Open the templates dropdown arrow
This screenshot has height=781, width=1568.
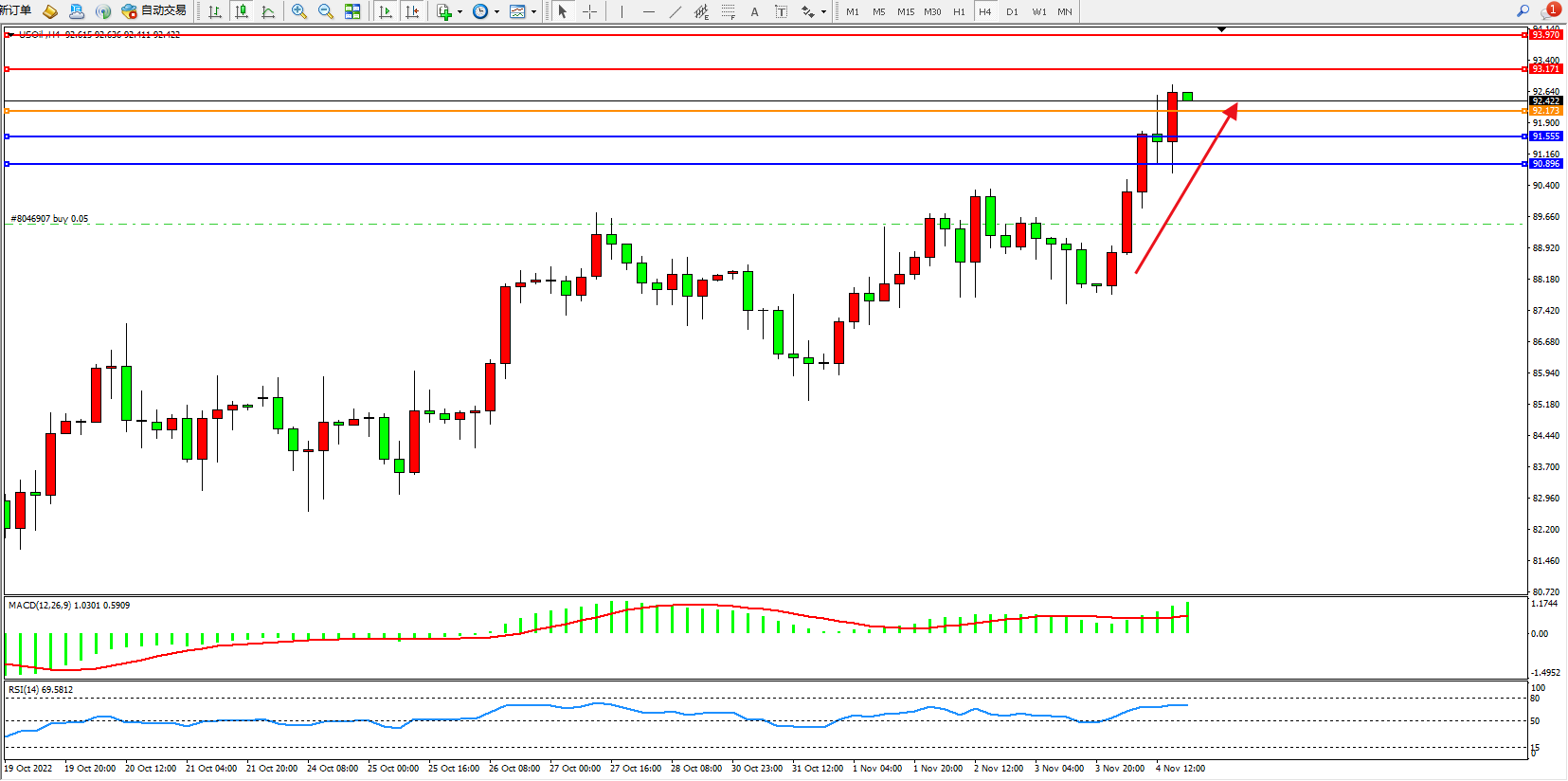coord(533,12)
